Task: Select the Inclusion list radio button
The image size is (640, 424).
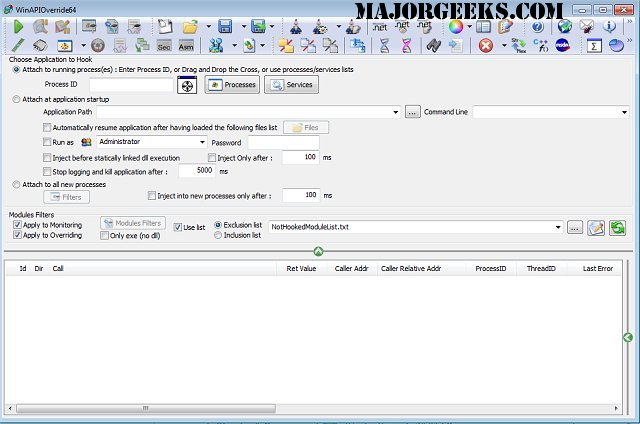Action: [218, 235]
